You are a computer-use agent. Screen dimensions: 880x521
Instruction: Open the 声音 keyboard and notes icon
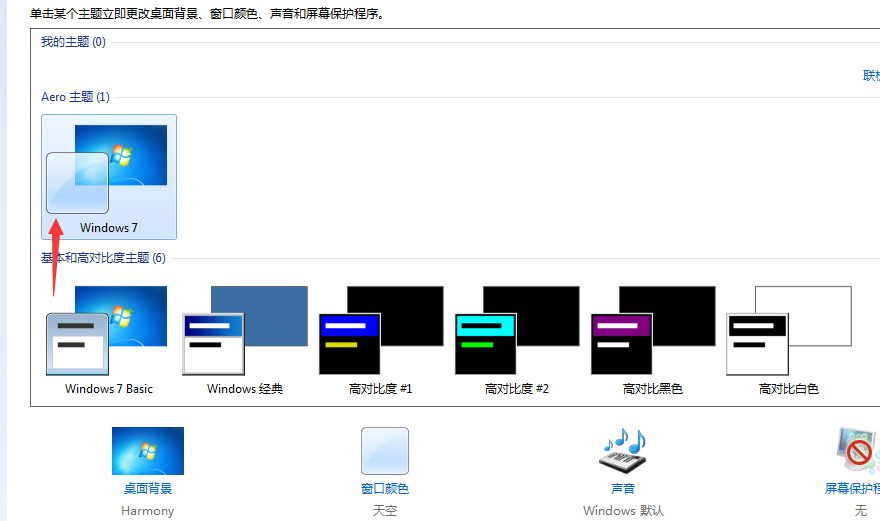[623, 451]
